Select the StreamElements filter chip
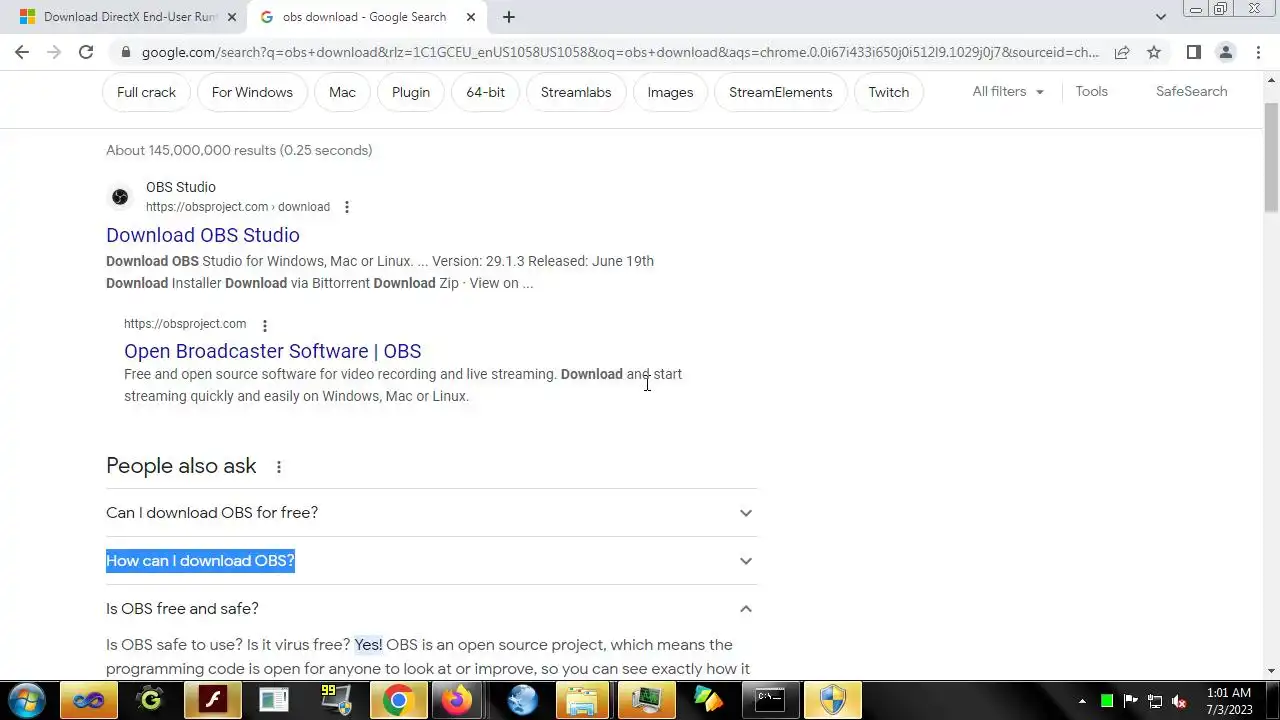The height and width of the screenshot is (720, 1280). click(x=780, y=92)
